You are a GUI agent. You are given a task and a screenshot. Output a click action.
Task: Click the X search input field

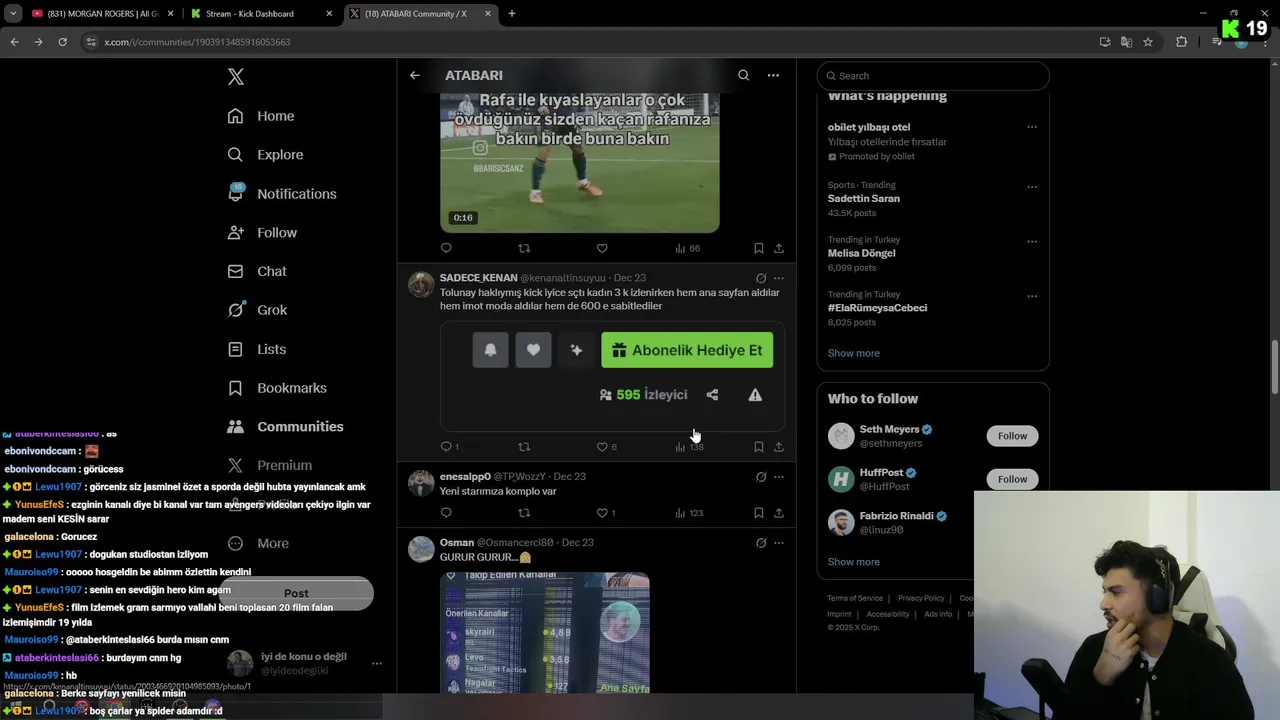click(x=933, y=76)
